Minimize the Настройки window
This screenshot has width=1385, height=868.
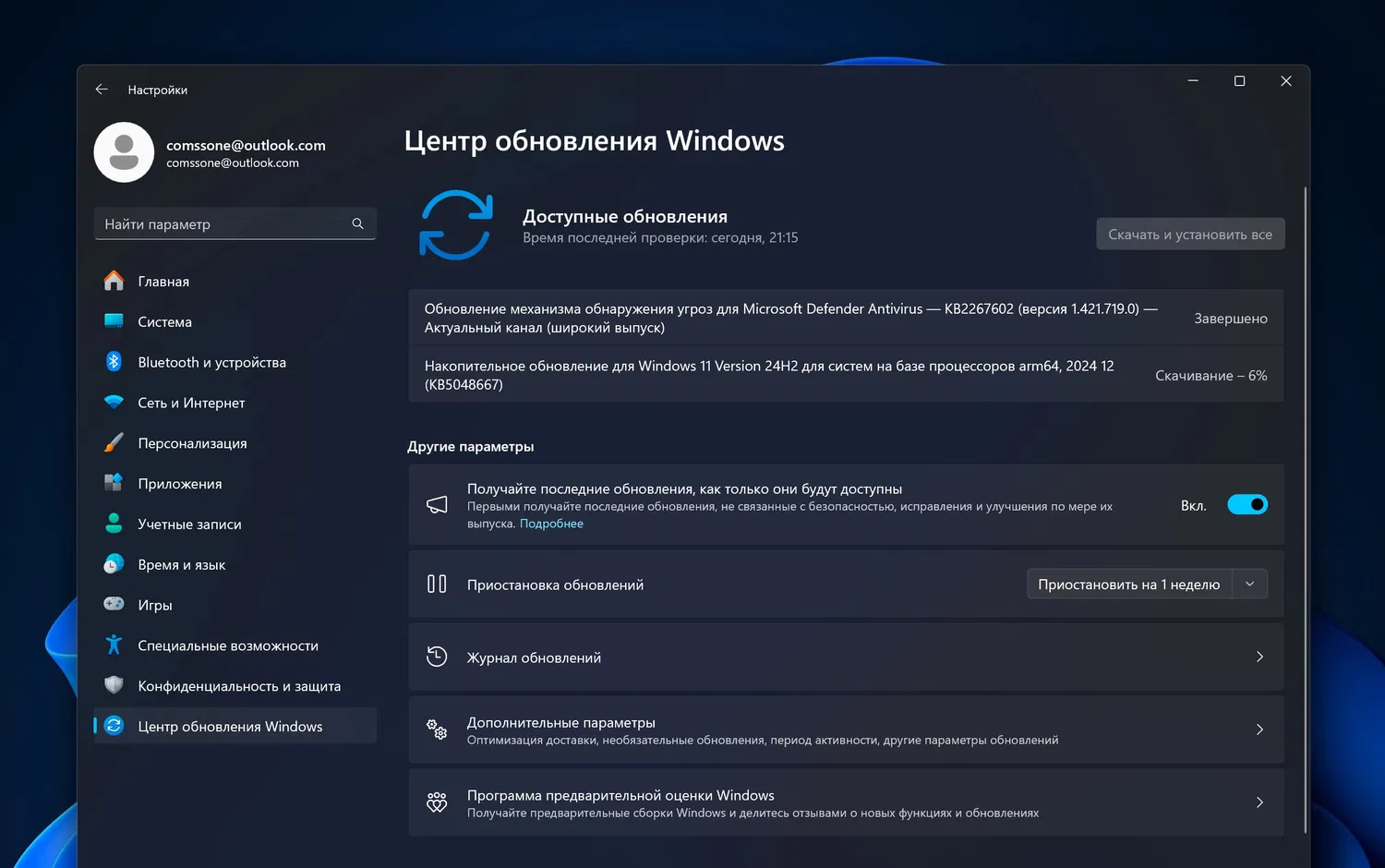(1193, 81)
